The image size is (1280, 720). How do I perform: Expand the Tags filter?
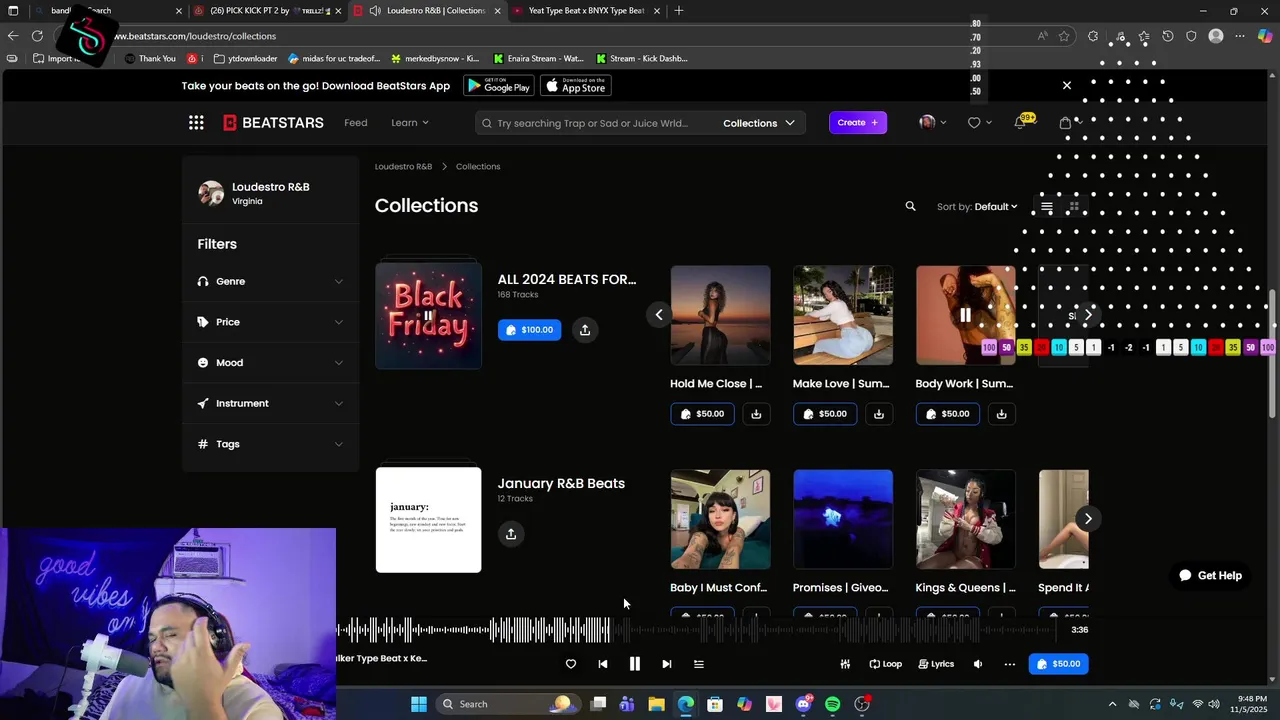point(270,444)
